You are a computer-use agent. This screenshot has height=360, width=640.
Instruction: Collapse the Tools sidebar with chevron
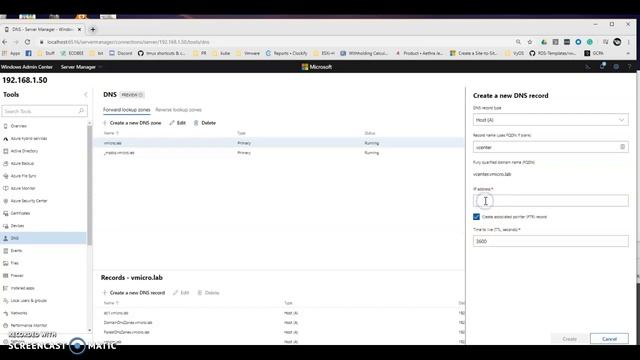coord(86,95)
